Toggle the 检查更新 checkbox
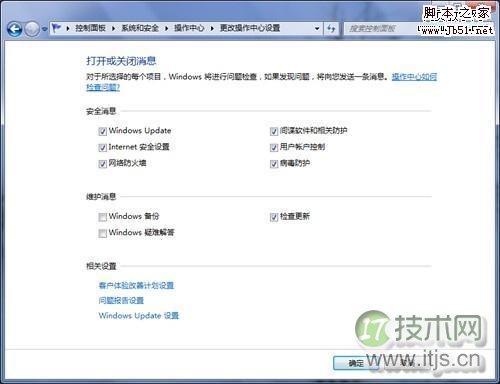This screenshot has height=384, width=500. point(274,217)
